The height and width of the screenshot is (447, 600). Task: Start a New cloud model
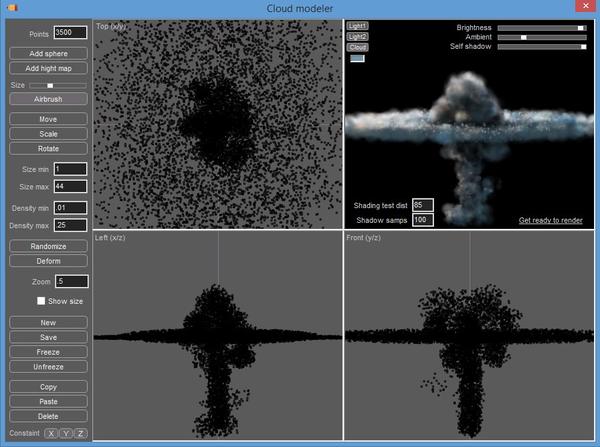tap(48, 323)
